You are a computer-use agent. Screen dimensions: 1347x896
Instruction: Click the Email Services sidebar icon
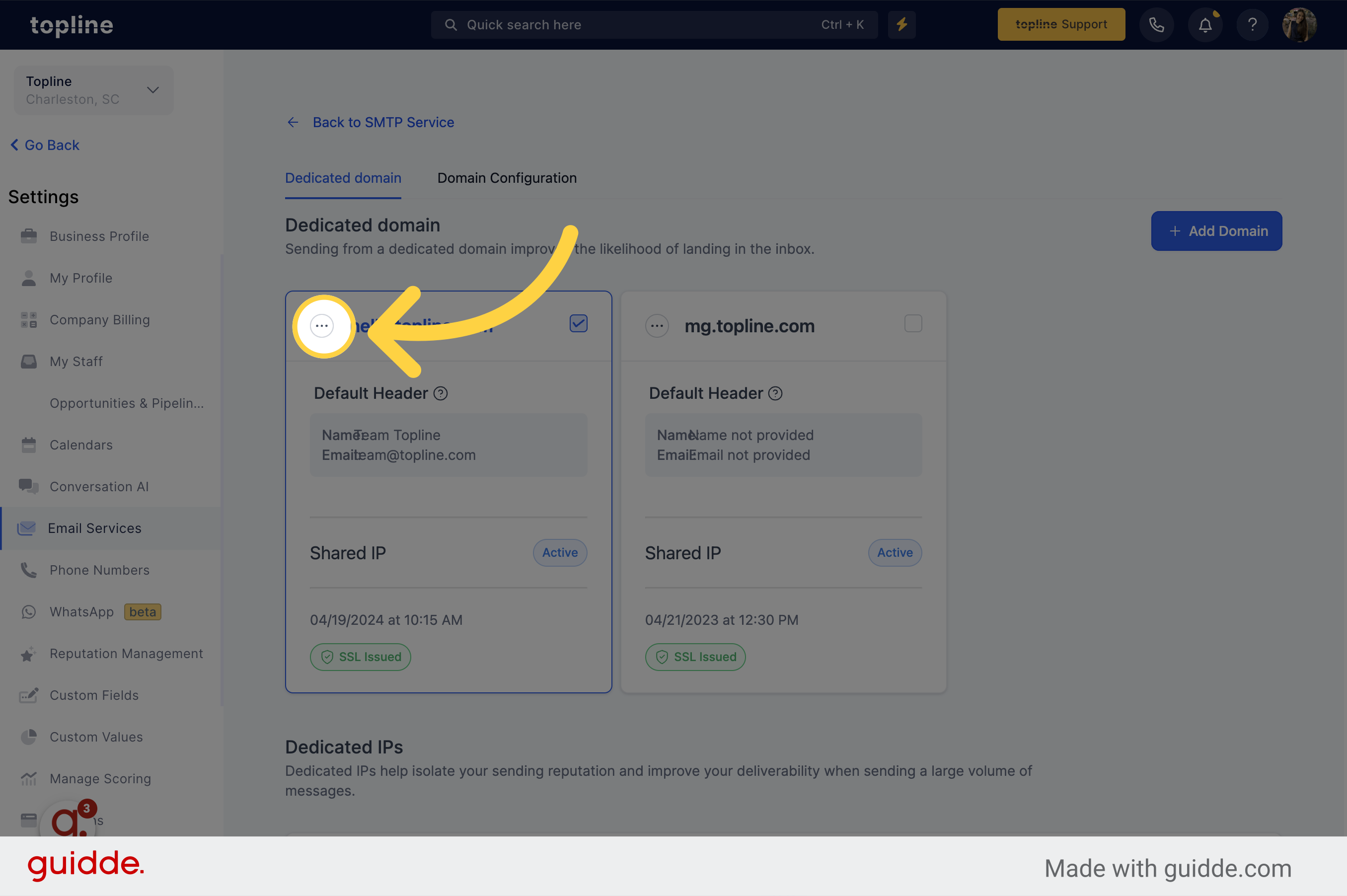pyautogui.click(x=26, y=527)
